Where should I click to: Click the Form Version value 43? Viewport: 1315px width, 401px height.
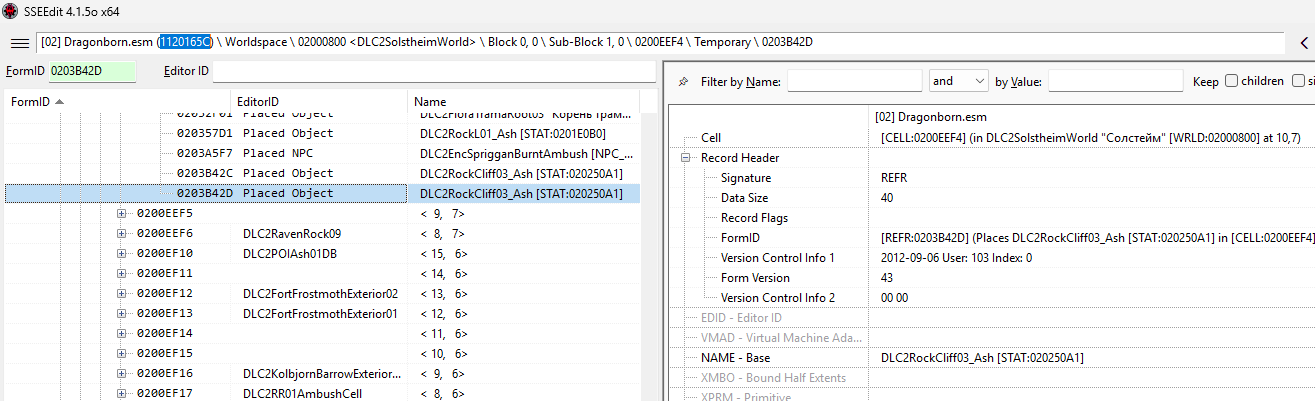point(887,278)
